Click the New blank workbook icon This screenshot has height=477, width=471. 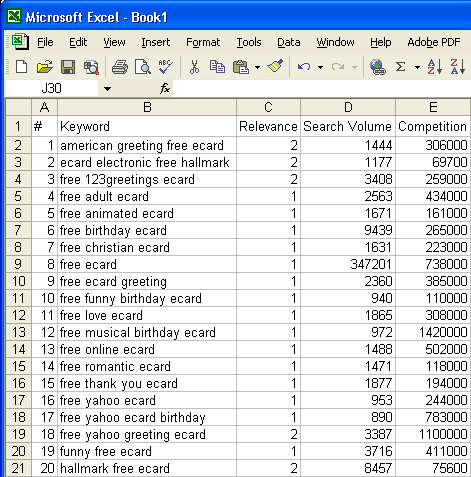(22, 67)
